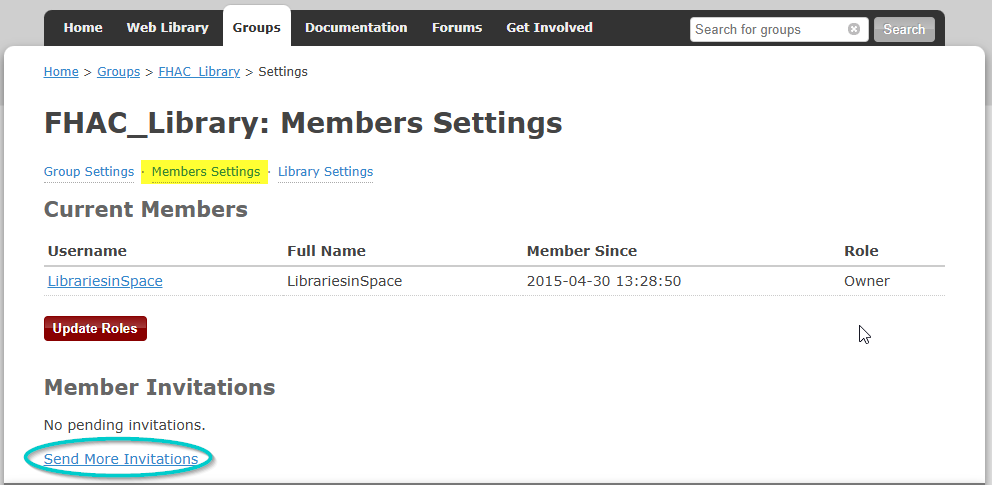Click Send More Invitations link
992x485 pixels.
121,459
